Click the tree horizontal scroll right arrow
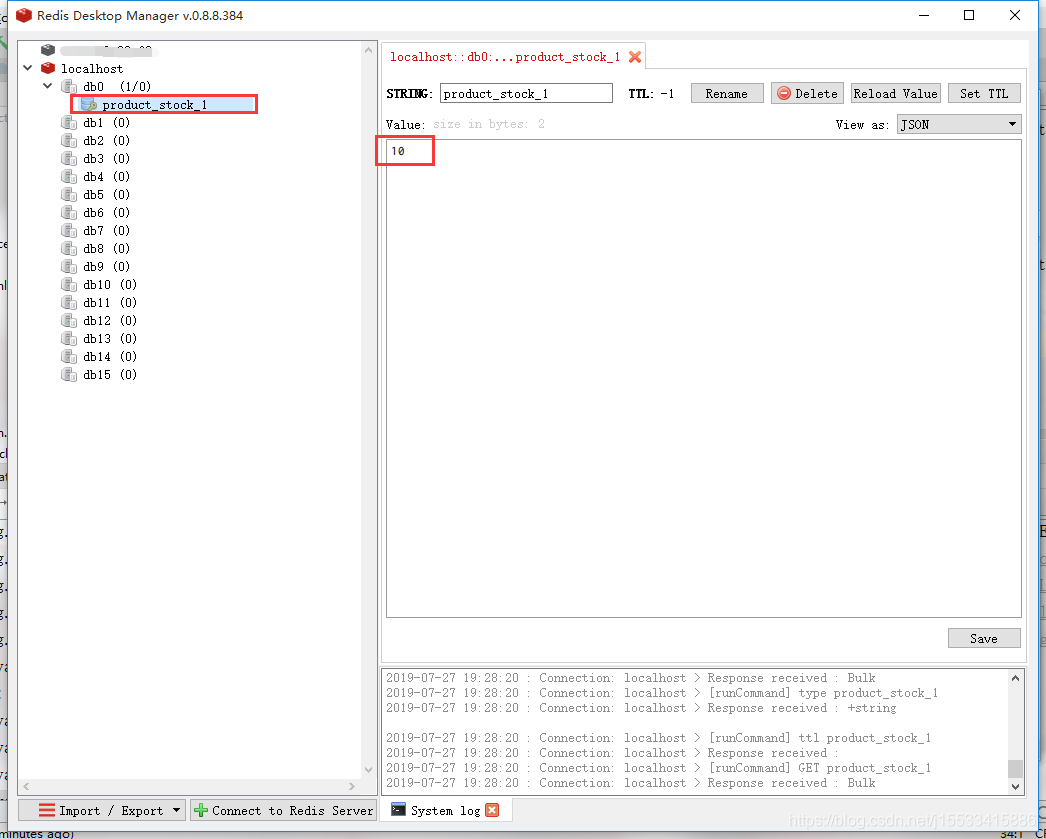The width and height of the screenshot is (1046, 839). pyautogui.click(x=352, y=786)
